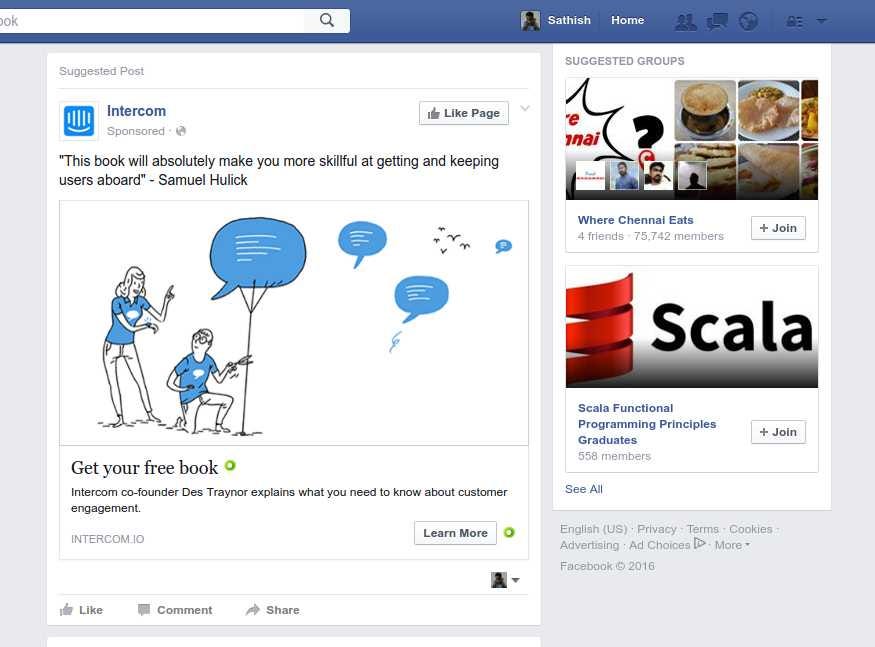Open the Scala group cover image

pyautogui.click(x=691, y=327)
